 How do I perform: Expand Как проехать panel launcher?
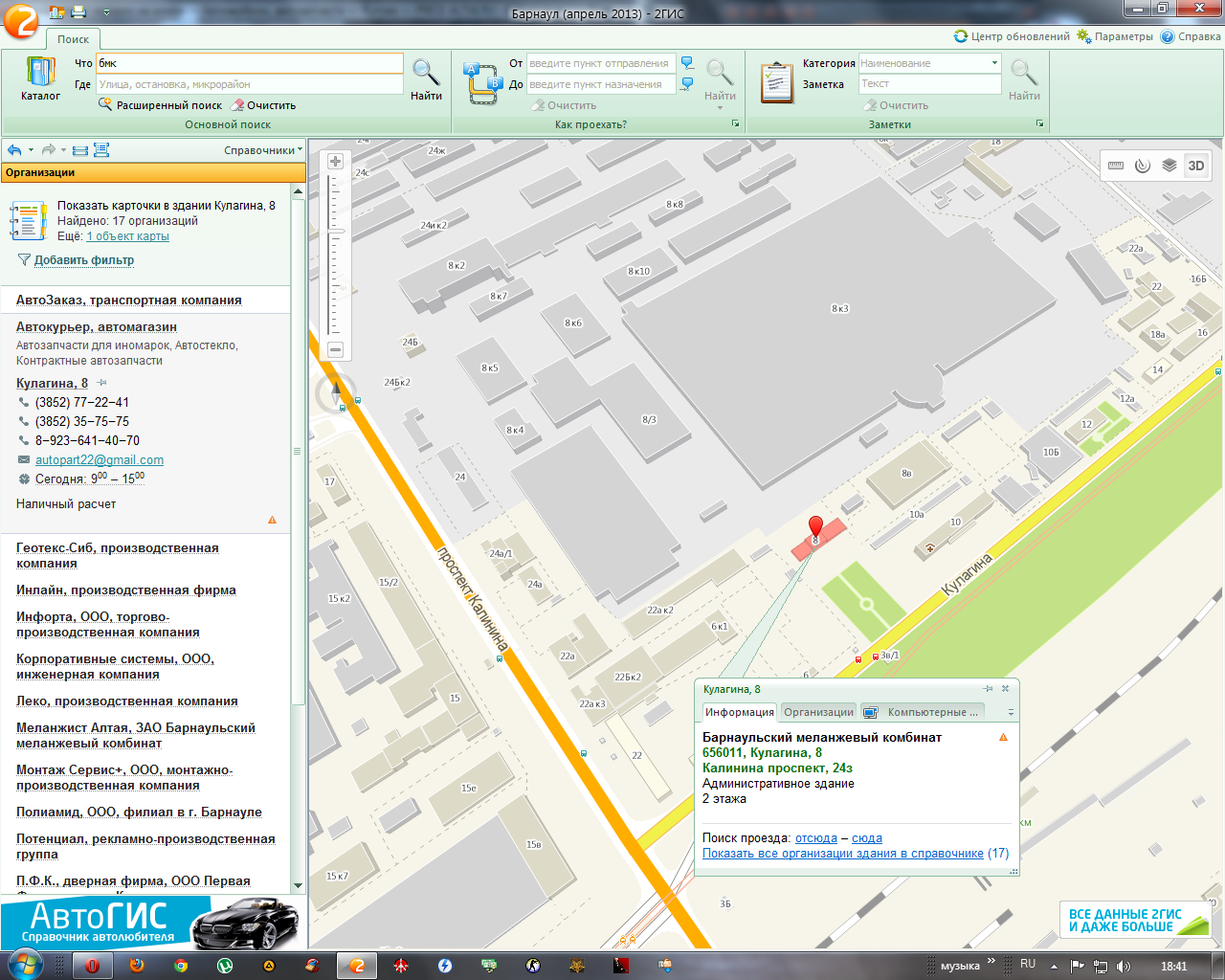(x=736, y=124)
